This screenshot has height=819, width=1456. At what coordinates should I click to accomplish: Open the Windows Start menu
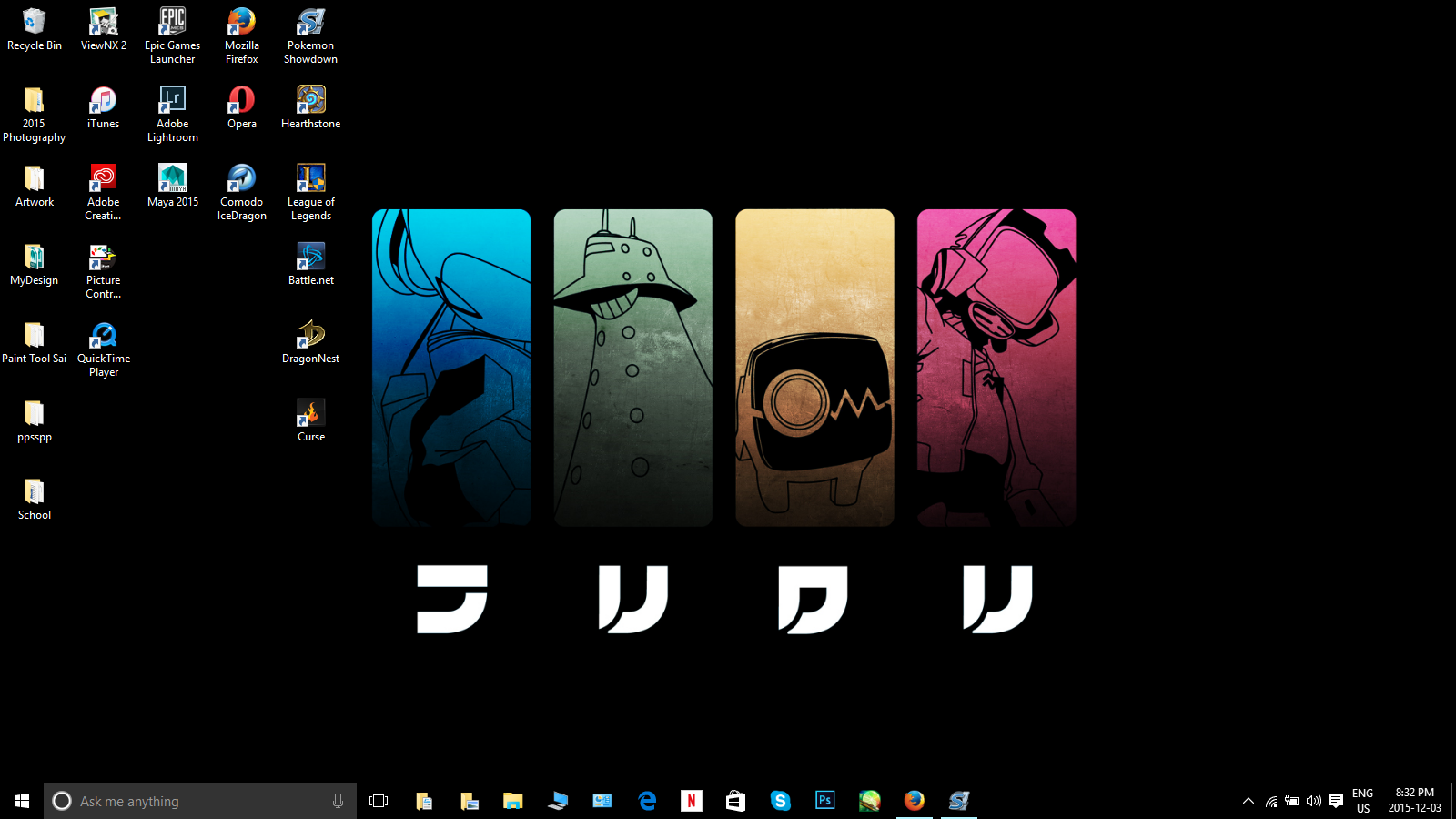[x=22, y=801]
